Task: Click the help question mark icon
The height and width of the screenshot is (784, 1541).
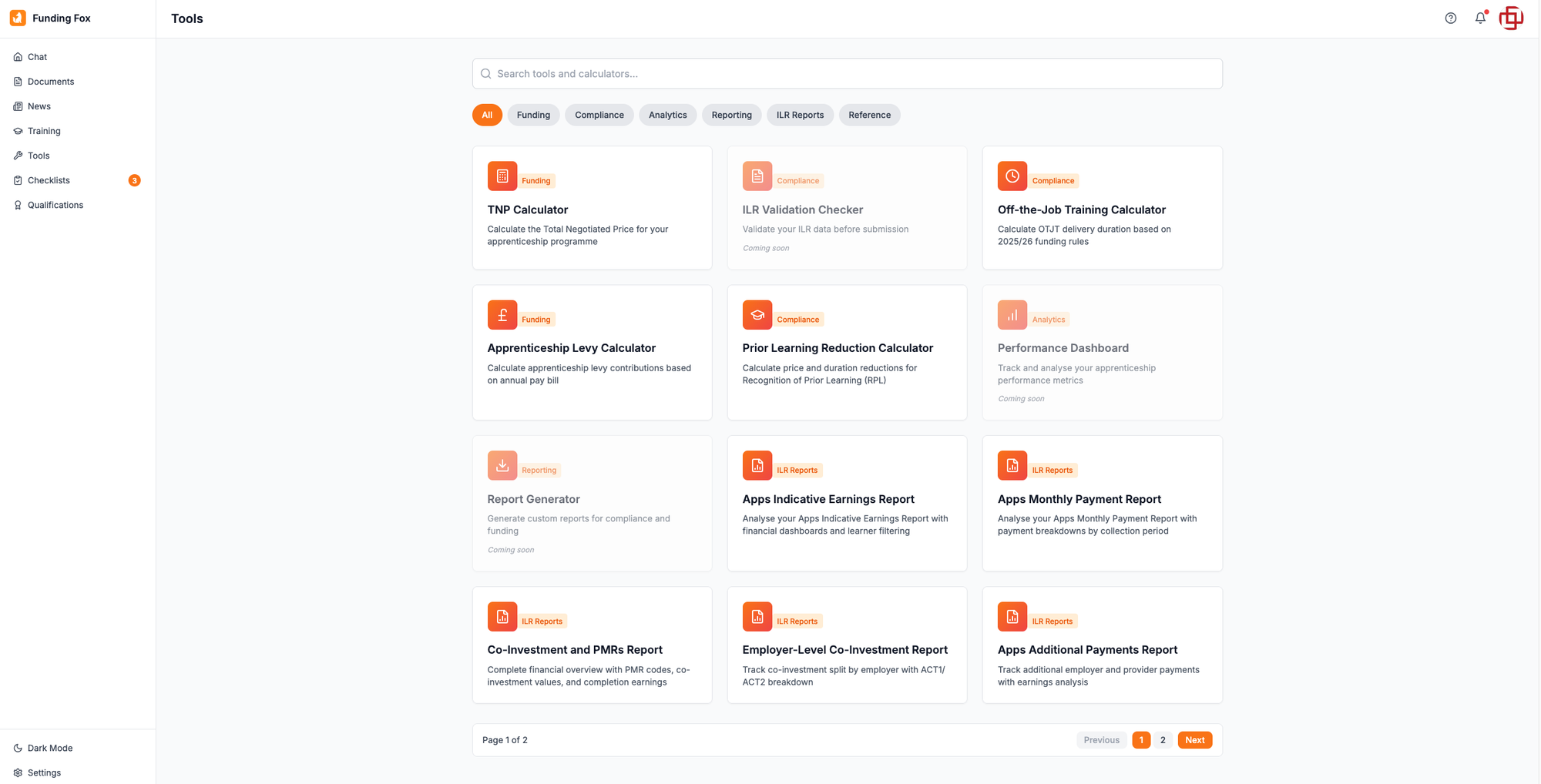Action: pyautogui.click(x=1450, y=18)
